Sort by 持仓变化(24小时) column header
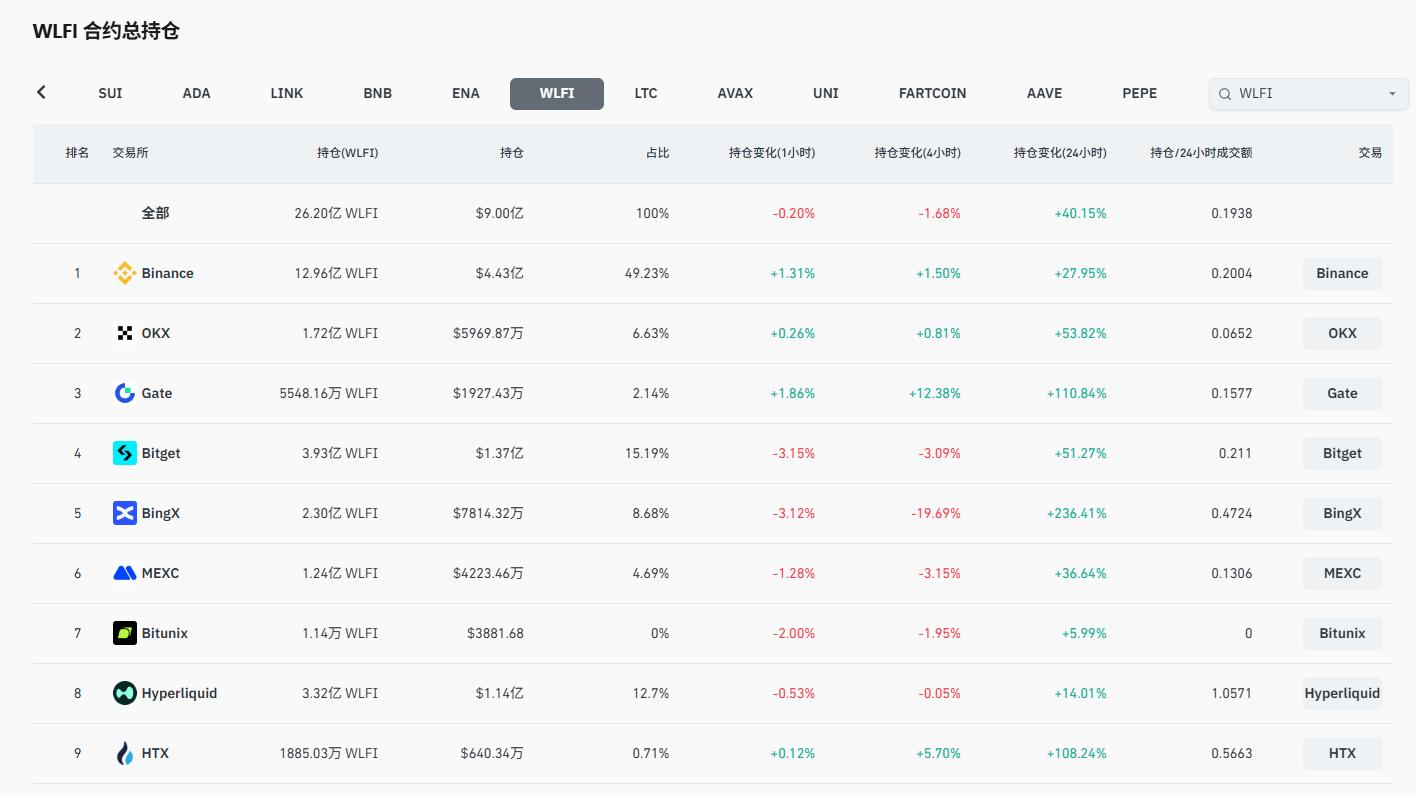Image resolution: width=1416 pixels, height=795 pixels. 1060,153
